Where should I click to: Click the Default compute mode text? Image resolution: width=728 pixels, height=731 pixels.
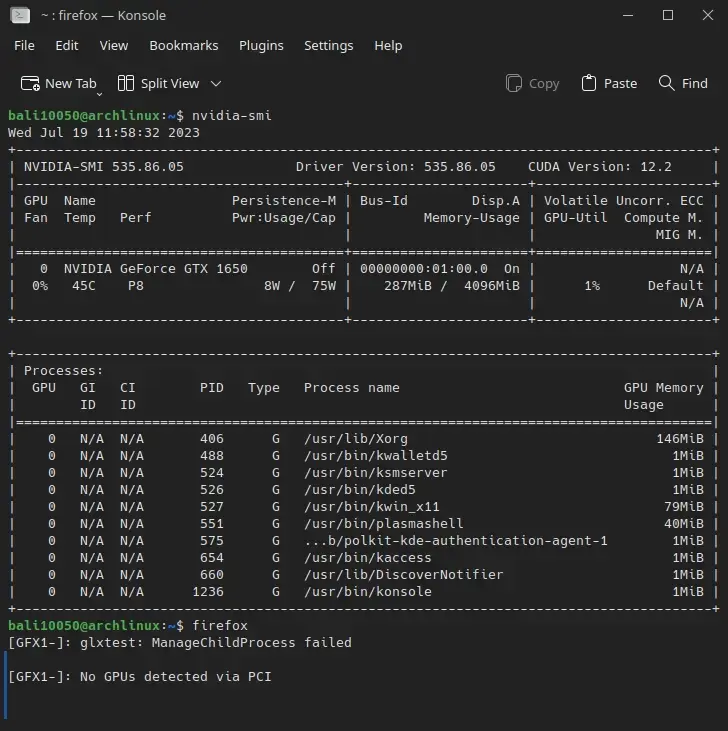pyautogui.click(x=675, y=286)
